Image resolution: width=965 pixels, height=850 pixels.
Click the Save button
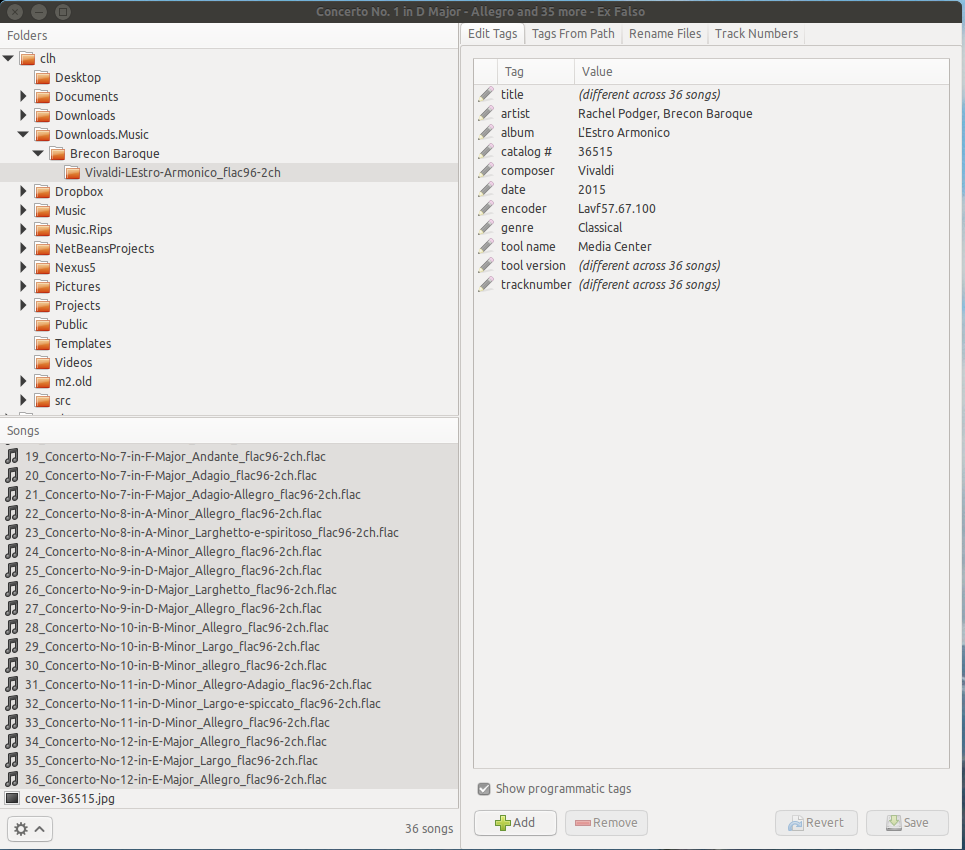click(906, 823)
